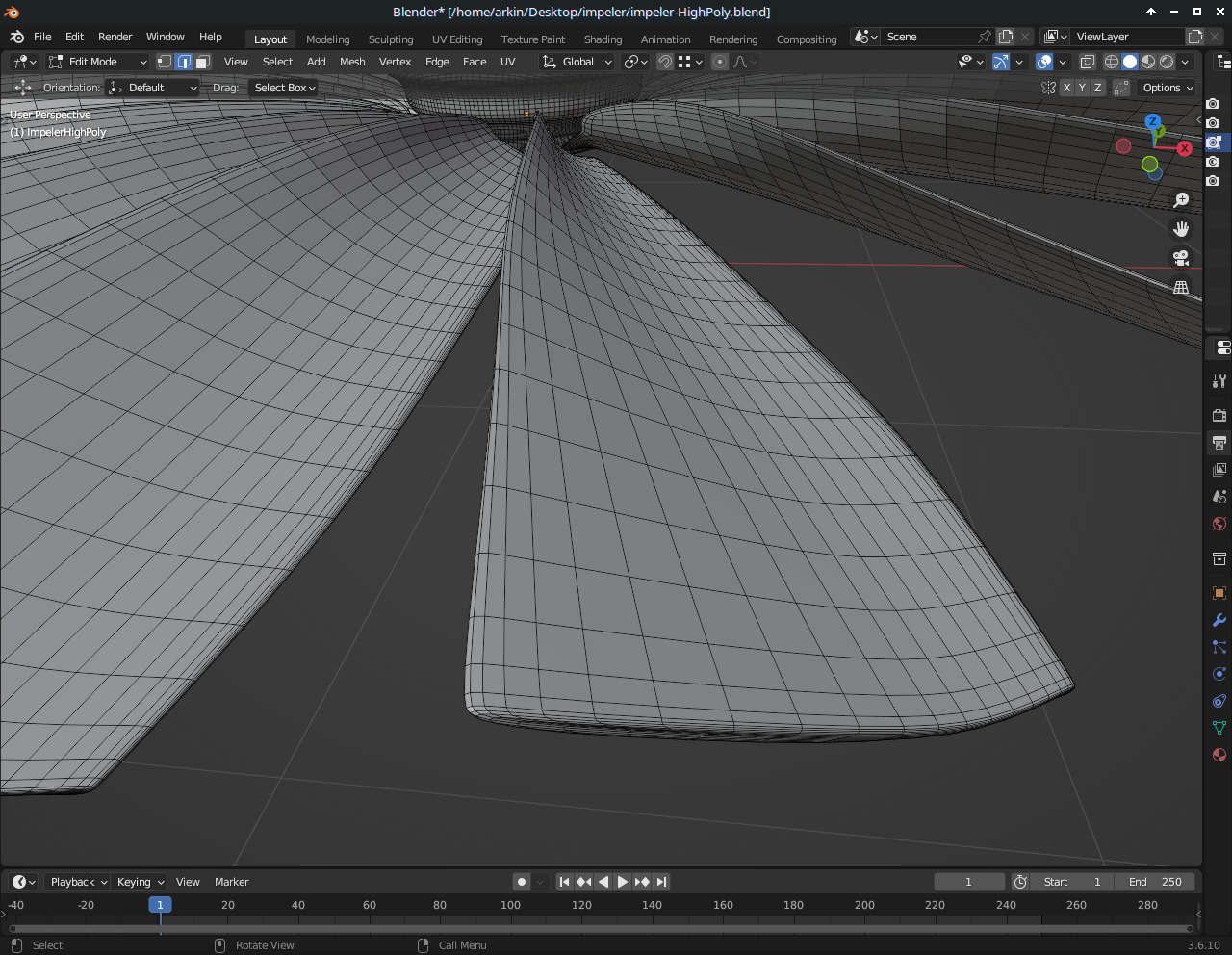Open the Playback popover
The image size is (1232, 955).
pos(78,882)
